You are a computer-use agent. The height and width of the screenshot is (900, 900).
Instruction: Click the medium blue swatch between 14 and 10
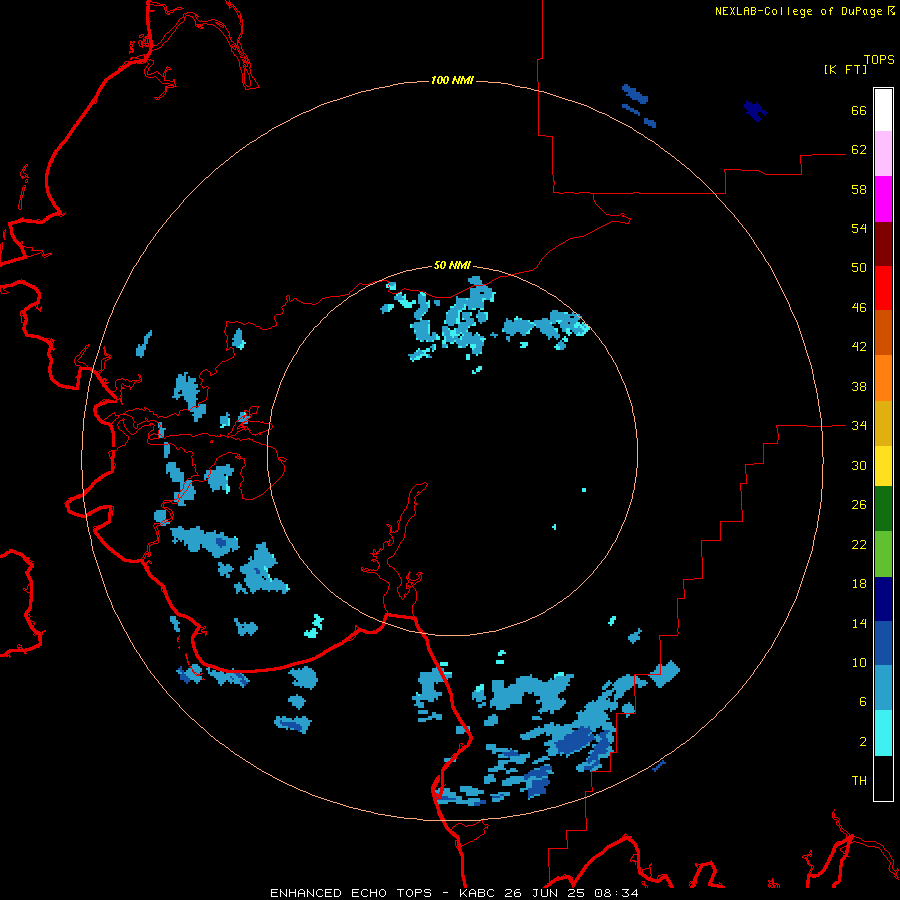pos(883,643)
